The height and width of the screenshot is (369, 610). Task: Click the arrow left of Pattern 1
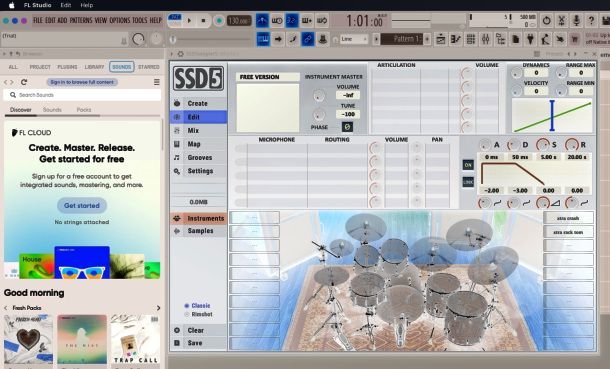tap(376, 39)
